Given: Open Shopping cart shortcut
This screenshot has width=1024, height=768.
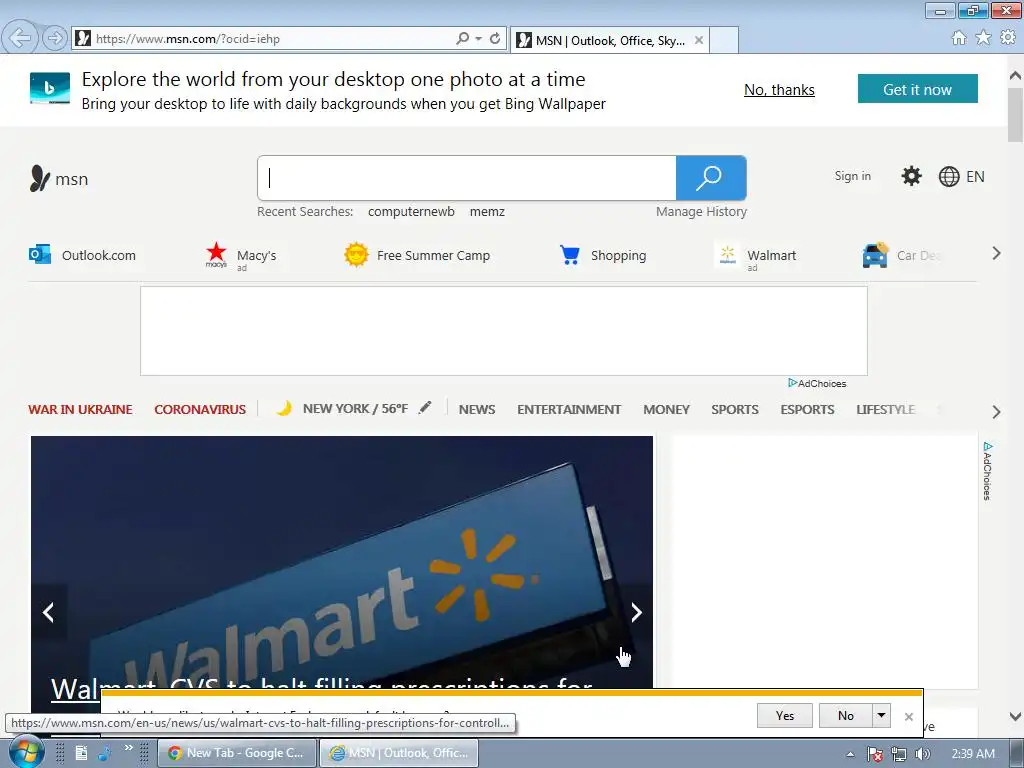Looking at the screenshot, I should pyautogui.click(x=603, y=255).
